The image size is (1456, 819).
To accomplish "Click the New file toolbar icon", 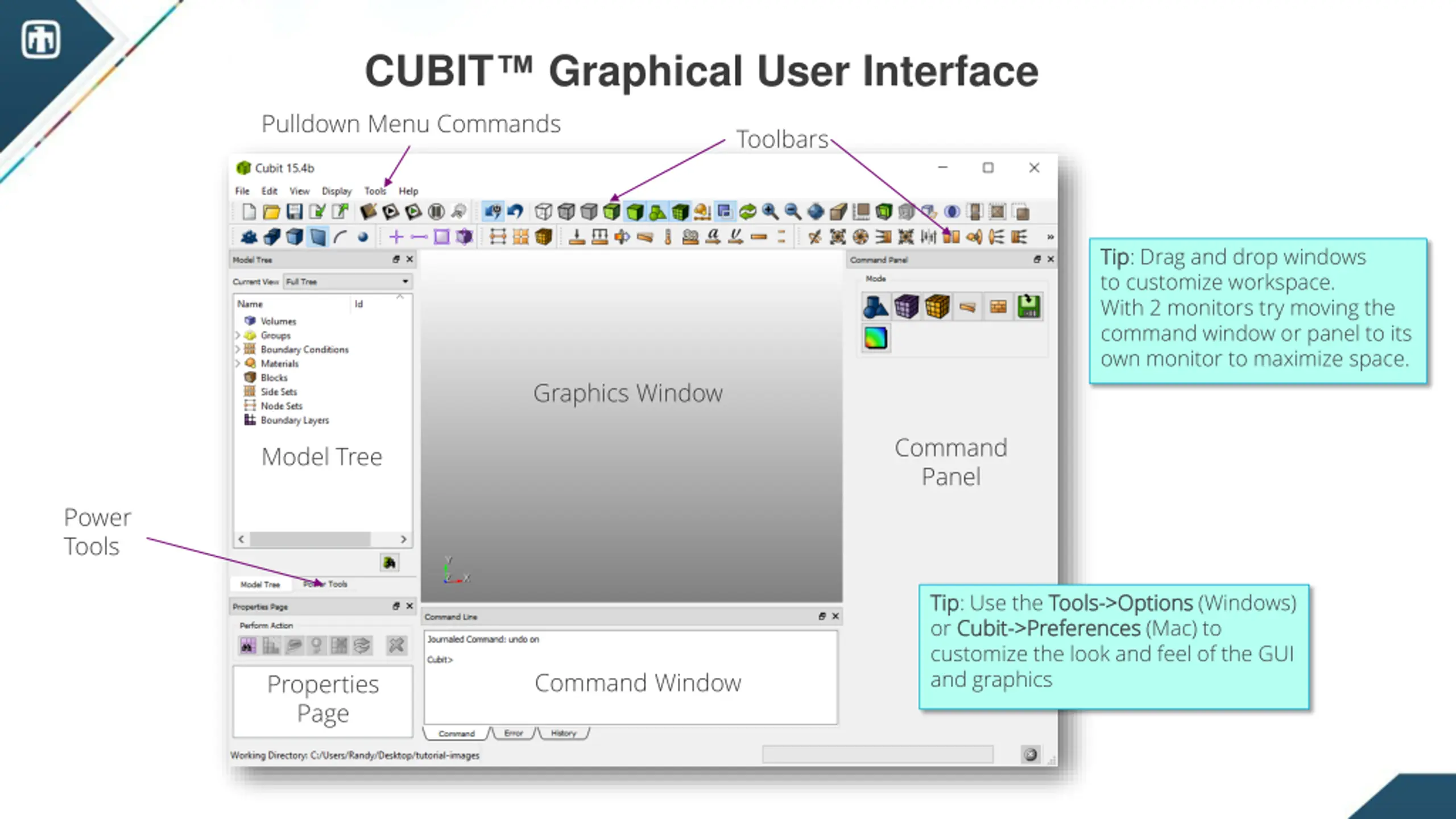I will coord(249,212).
